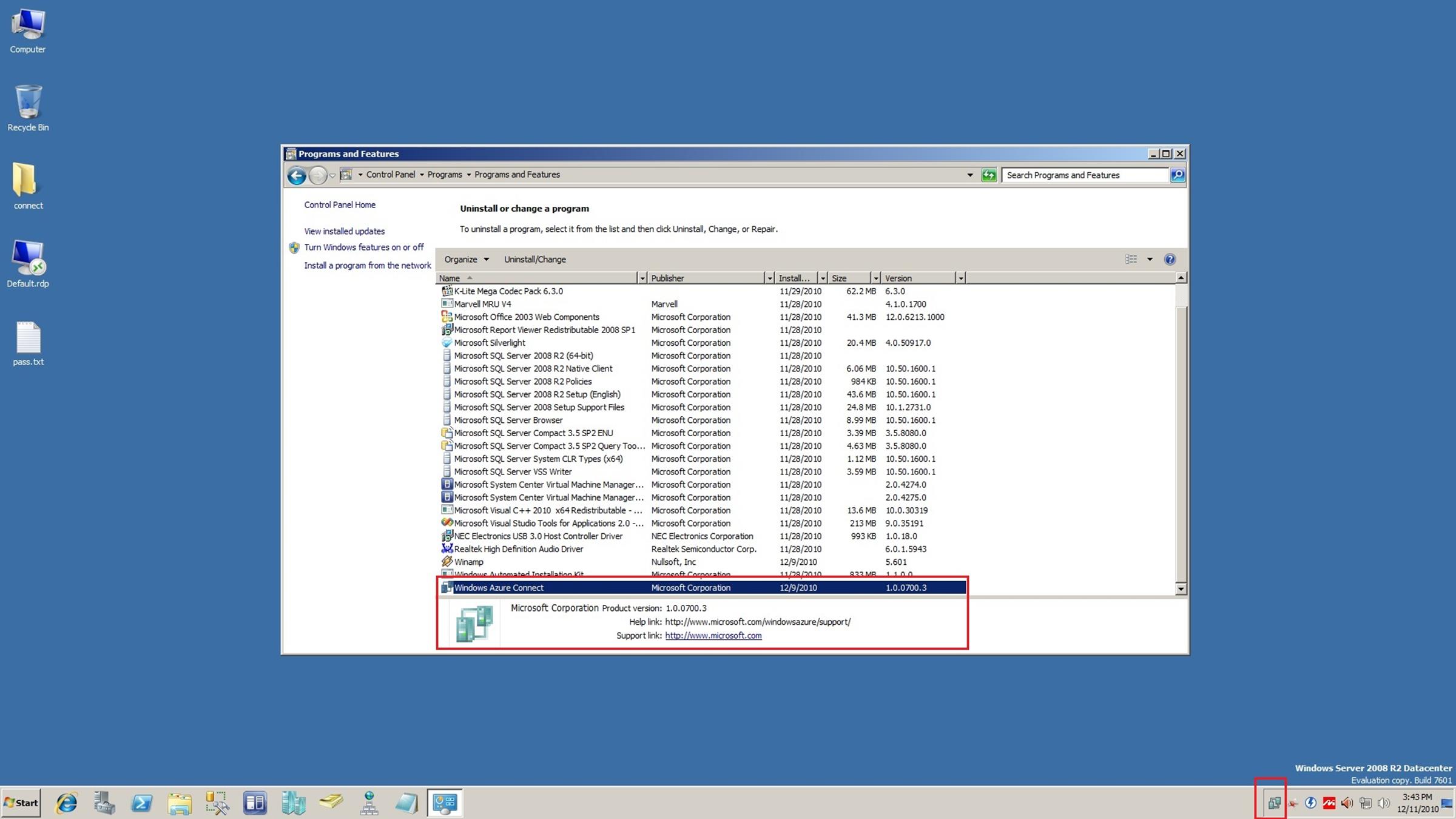Click the Start button
1456x819 pixels.
pyautogui.click(x=21, y=803)
